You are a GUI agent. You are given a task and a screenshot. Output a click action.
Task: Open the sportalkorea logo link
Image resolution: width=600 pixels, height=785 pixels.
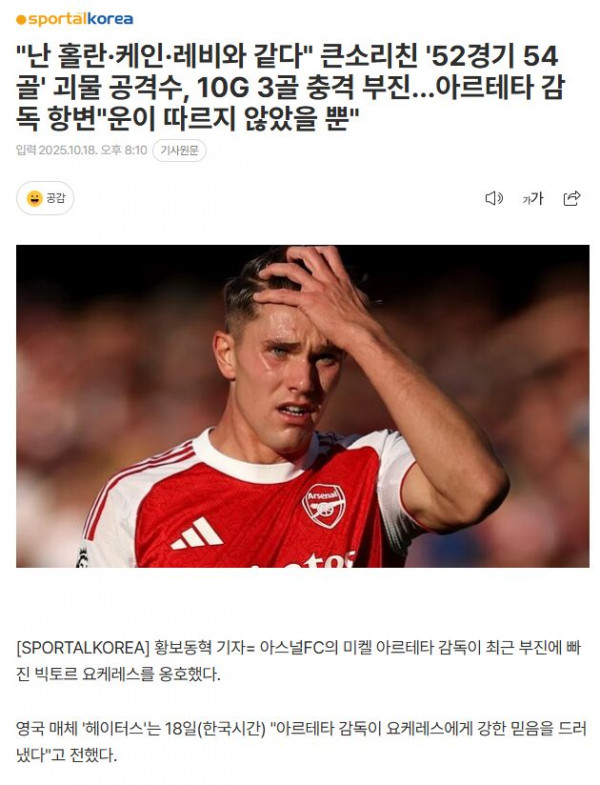pos(75,20)
